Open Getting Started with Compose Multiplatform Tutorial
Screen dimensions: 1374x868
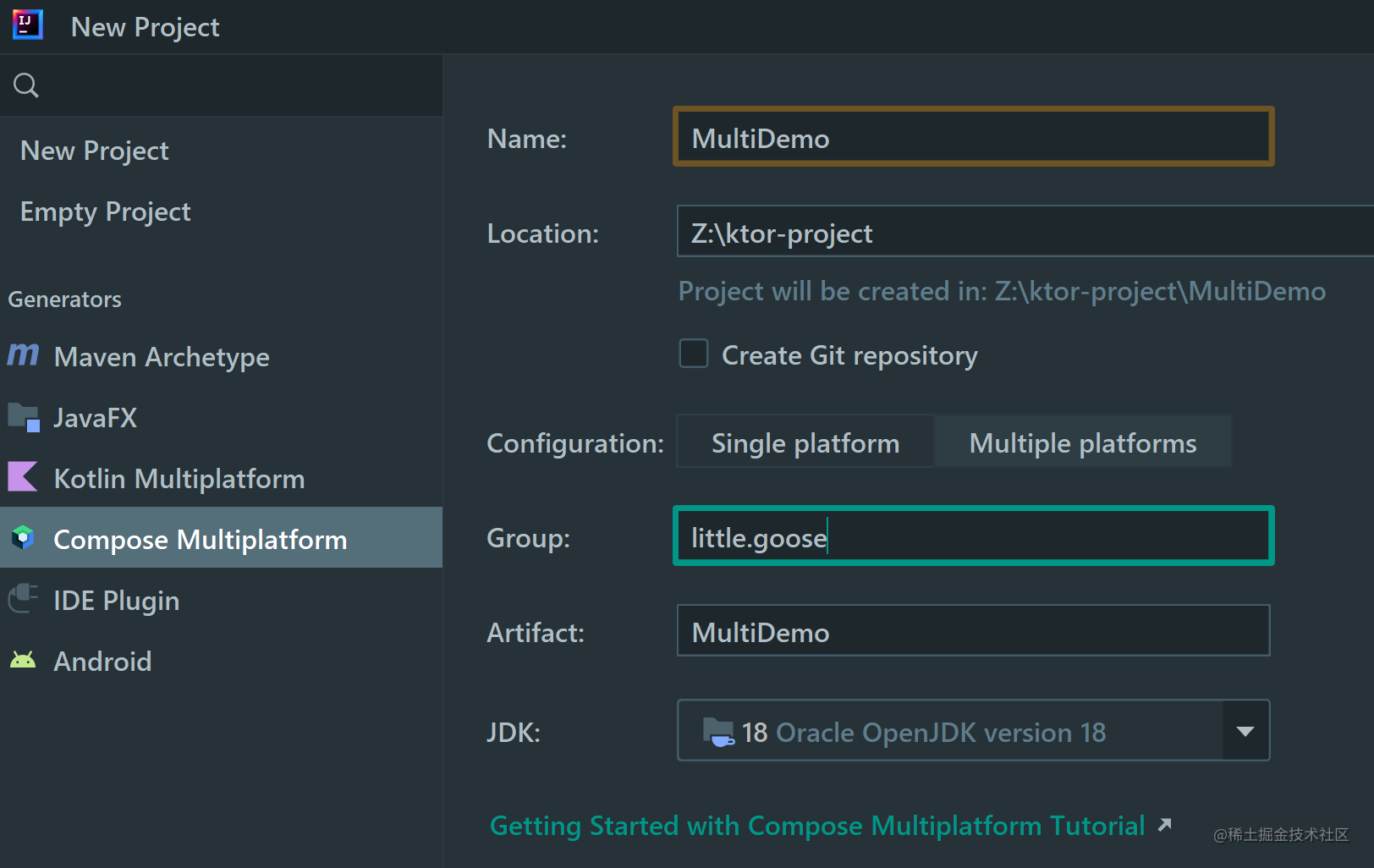pos(816,826)
